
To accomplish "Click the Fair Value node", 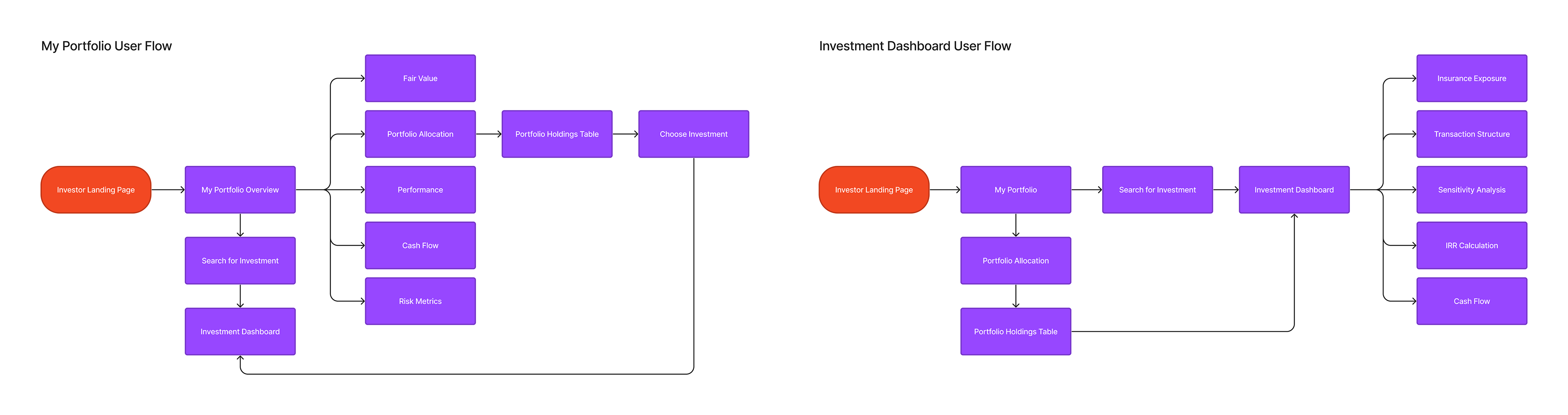I will coord(420,78).
